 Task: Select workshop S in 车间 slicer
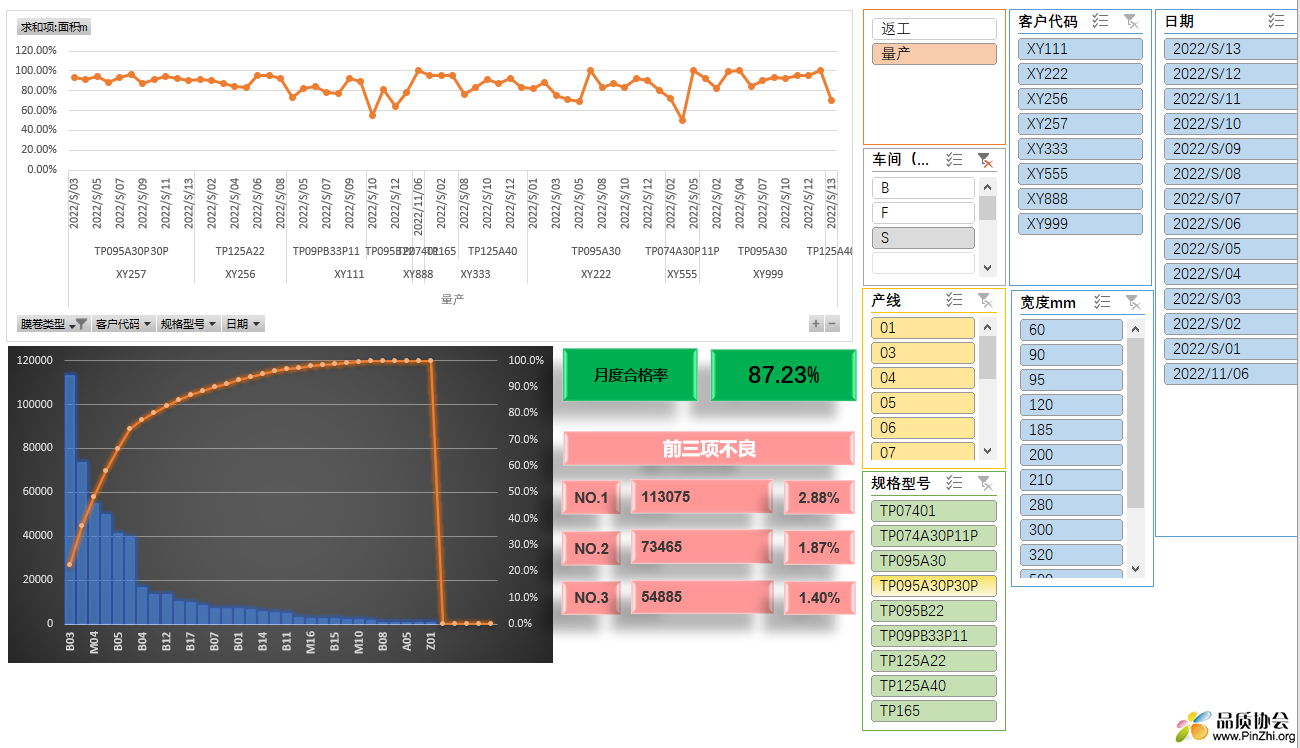tap(923, 238)
